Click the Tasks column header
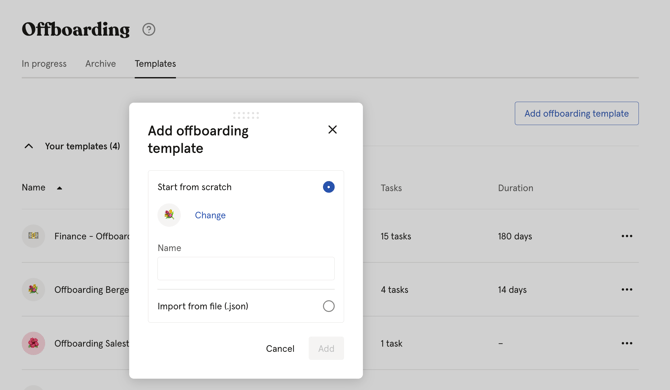The height and width of the screenshot is (390, 670). tap(391, 188)
